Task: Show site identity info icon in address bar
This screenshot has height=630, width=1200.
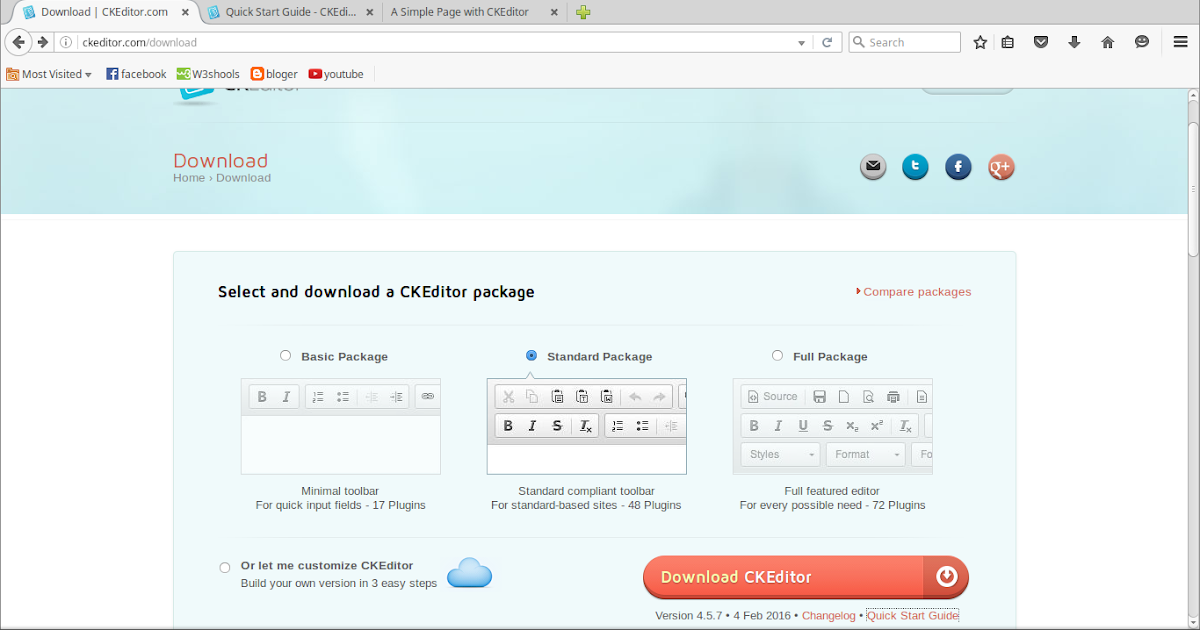Action: [x=66, y=42]
